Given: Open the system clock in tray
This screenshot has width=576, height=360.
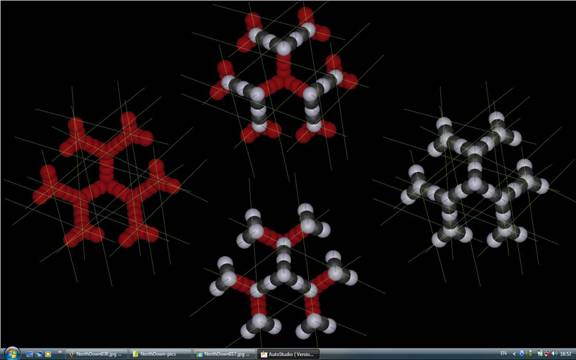Looking at the screenshot, I should (x=565, y=354).
